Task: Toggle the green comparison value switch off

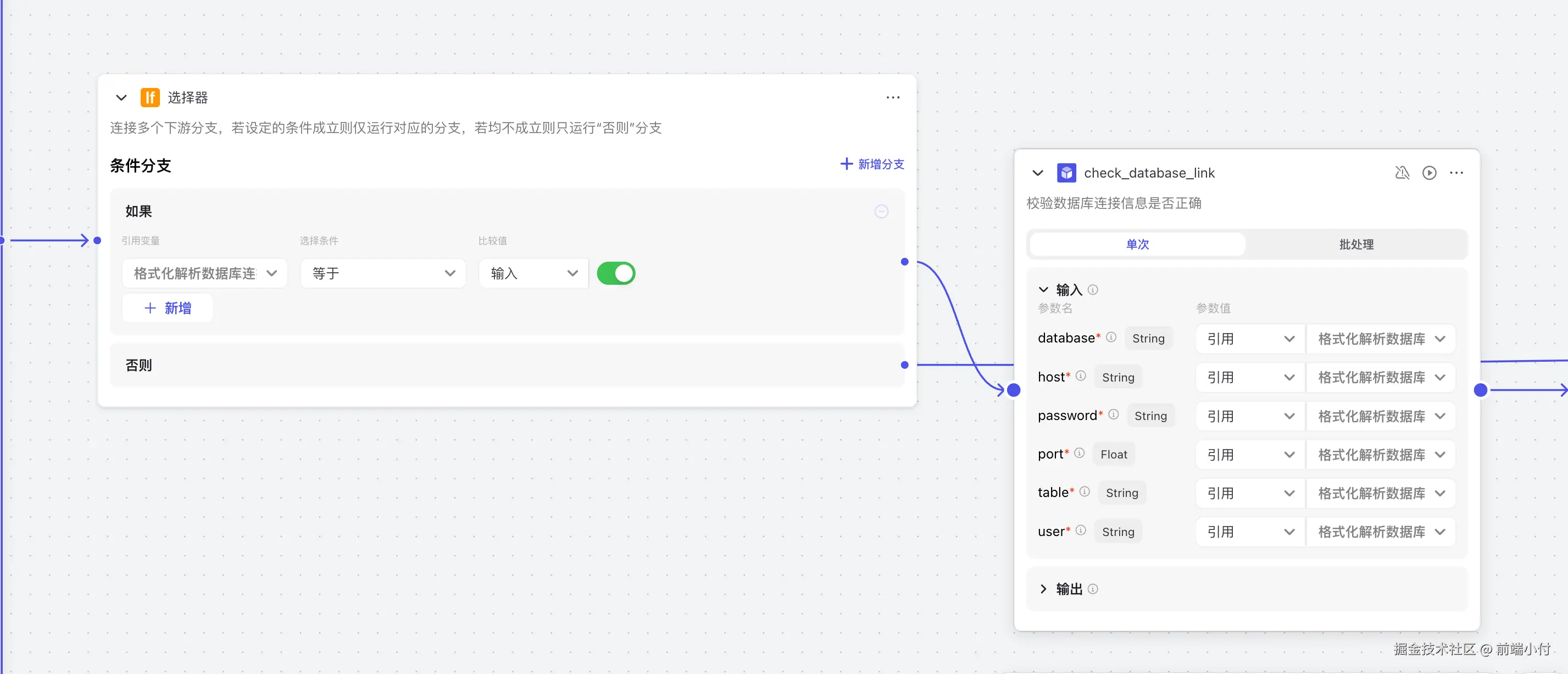Action: click(615, 273)
